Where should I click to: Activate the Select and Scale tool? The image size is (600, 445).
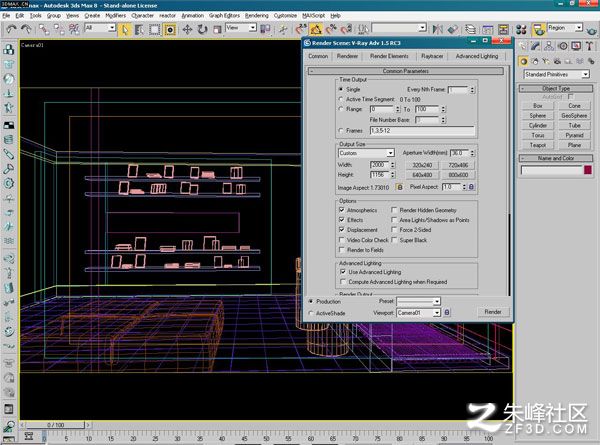[217, 29]
